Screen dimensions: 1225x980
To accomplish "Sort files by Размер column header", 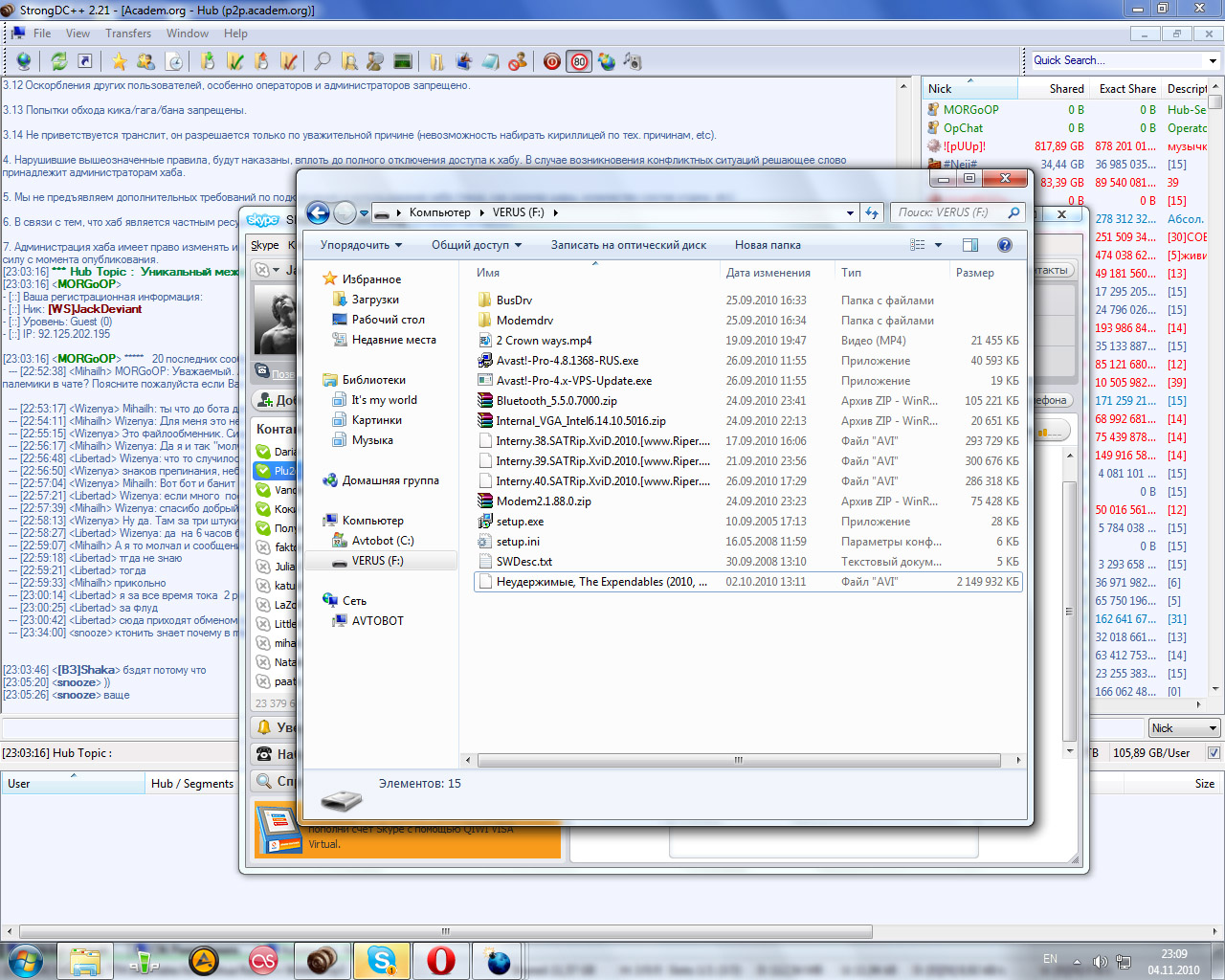I will (x=985, y=273).
